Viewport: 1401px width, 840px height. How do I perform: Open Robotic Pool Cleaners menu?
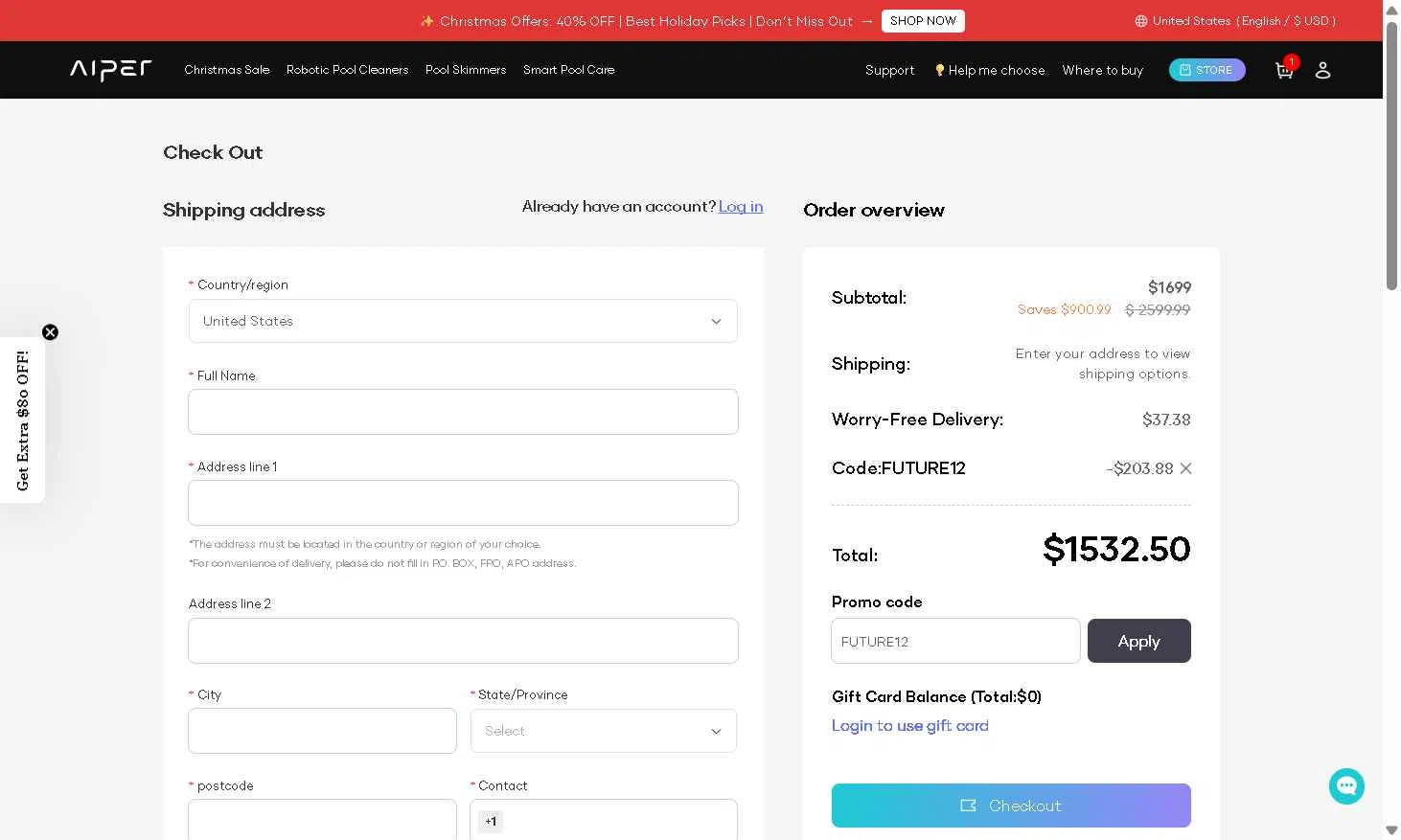tap(347, 70)
